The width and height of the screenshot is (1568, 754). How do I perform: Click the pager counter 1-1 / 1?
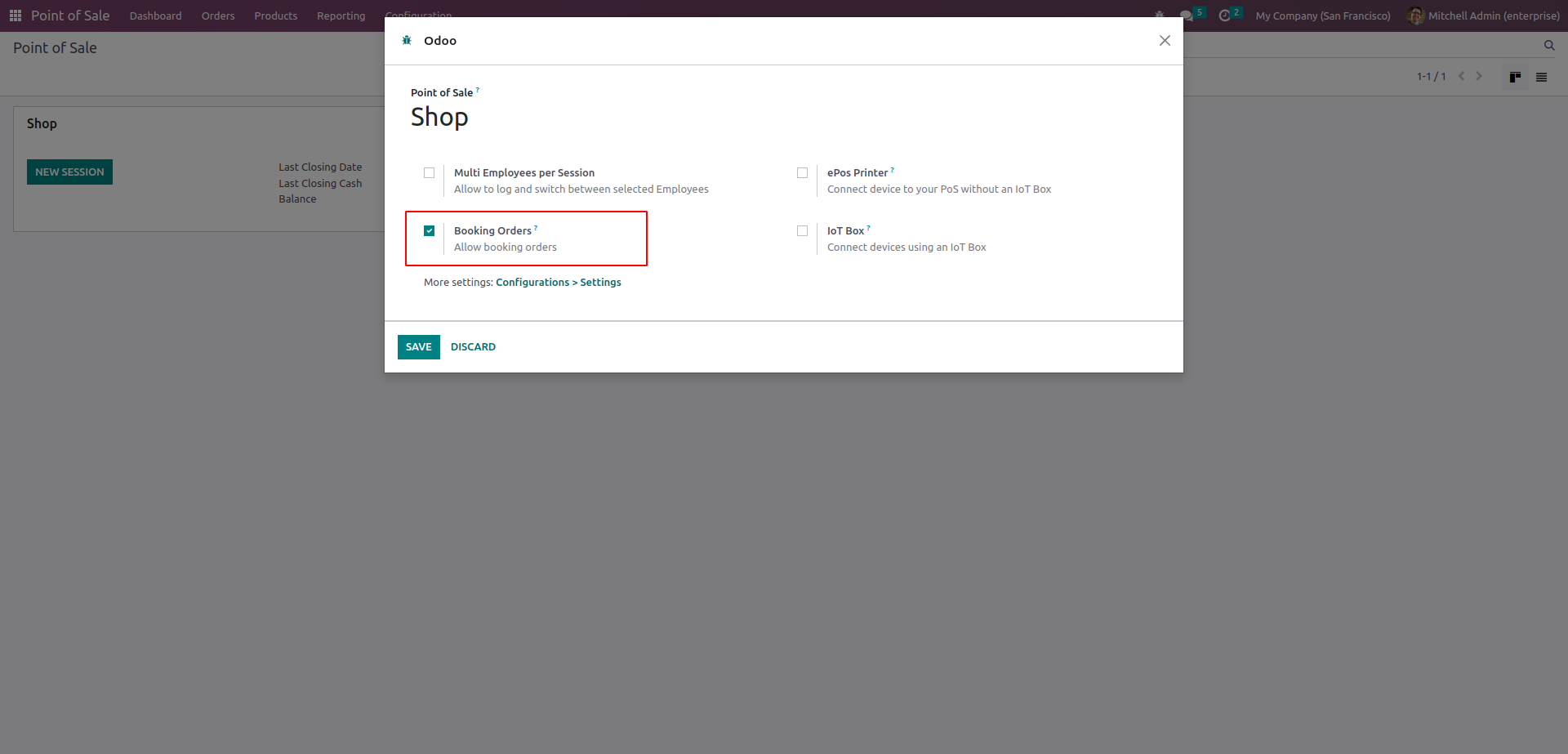point(1432,77)
